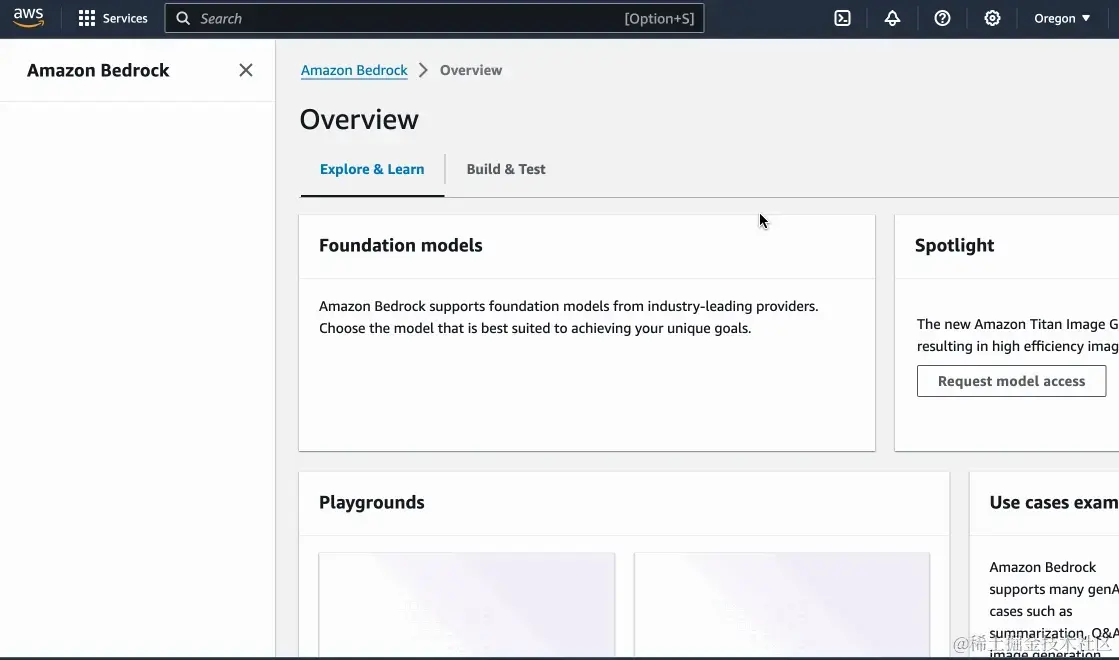The image size is (1119, 660).
Task: Focus the top Search field
Action: pos(434,19)
